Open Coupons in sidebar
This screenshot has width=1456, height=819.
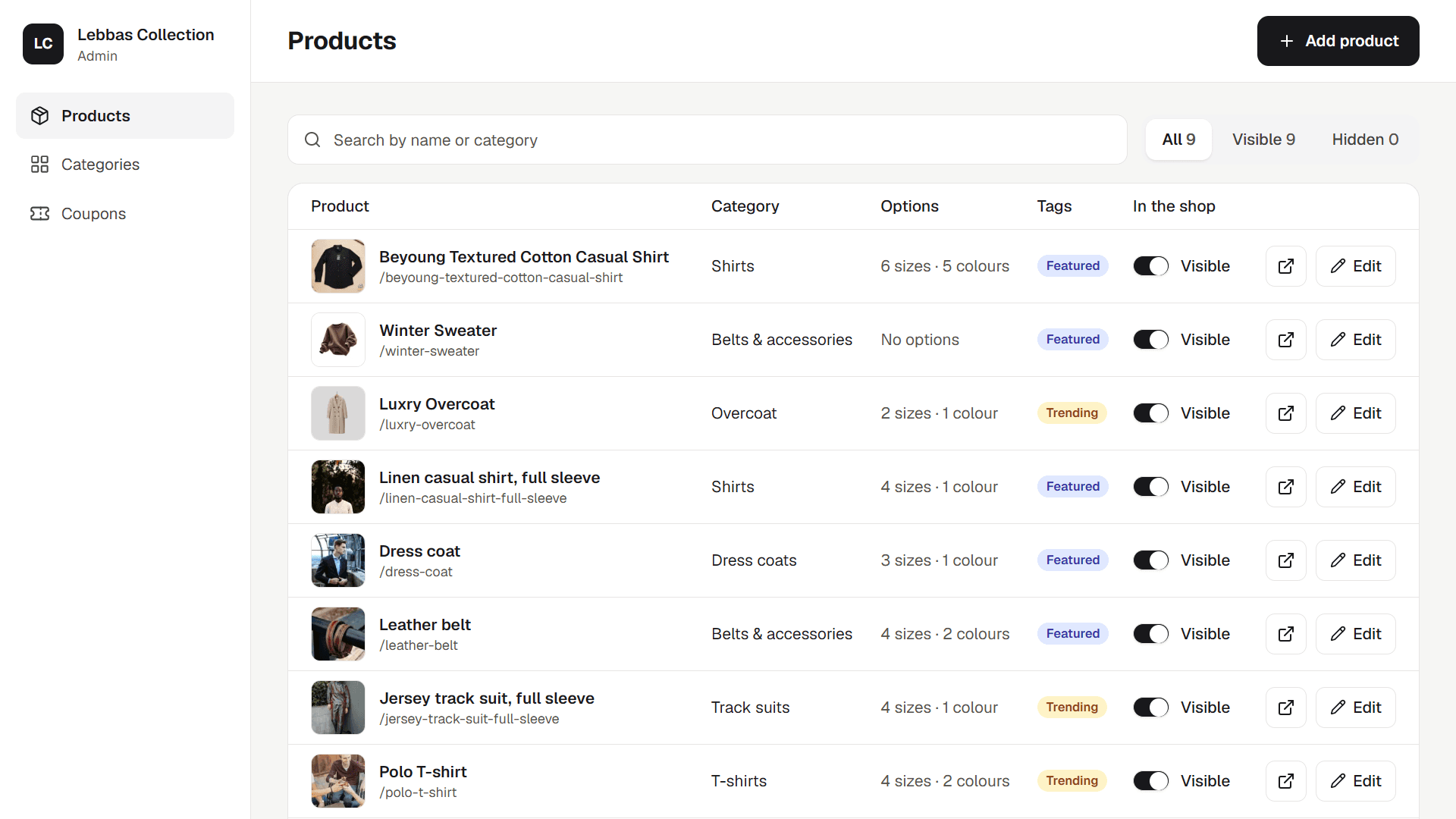pyautogui.click(x=125, y=214)
